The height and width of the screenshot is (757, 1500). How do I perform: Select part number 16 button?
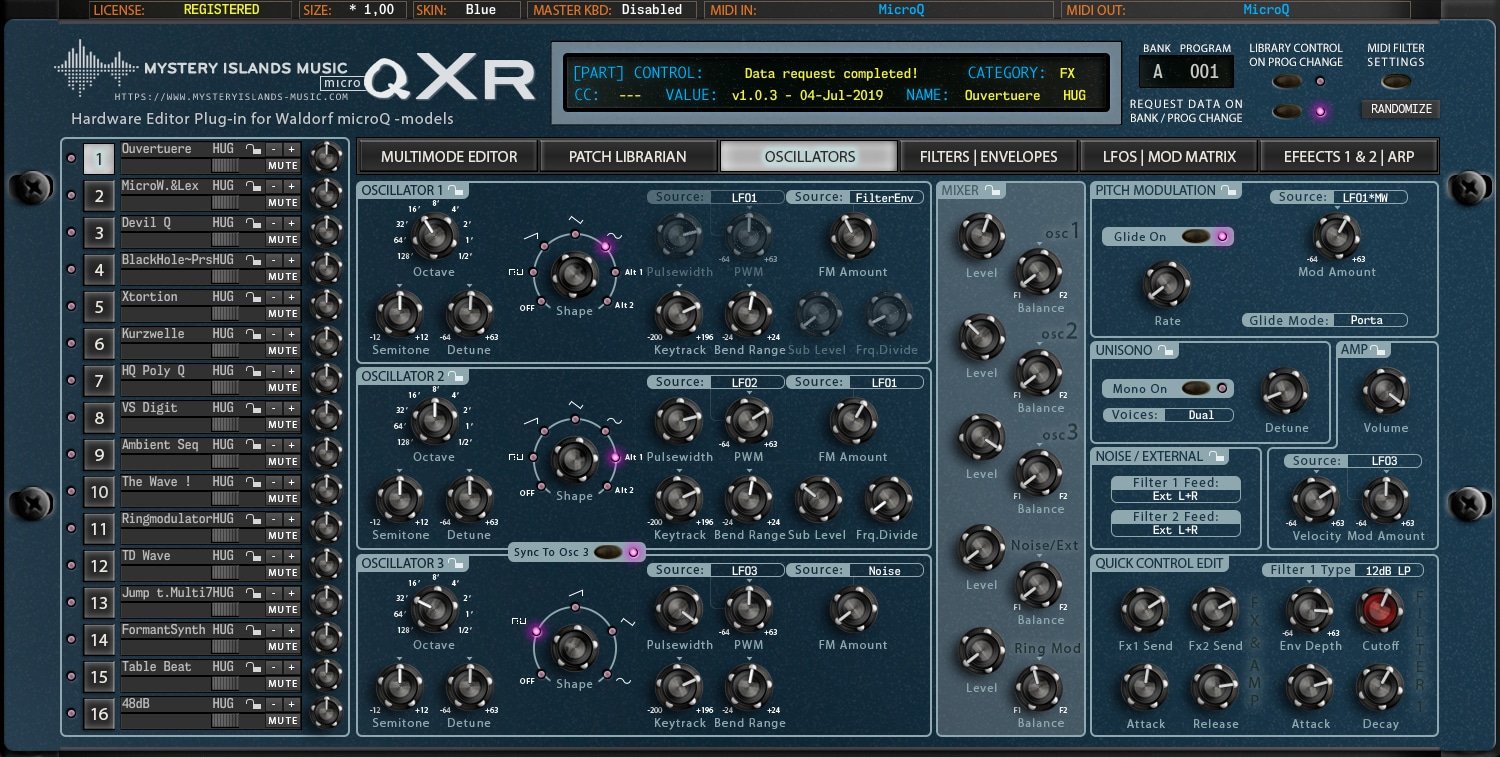98,714
